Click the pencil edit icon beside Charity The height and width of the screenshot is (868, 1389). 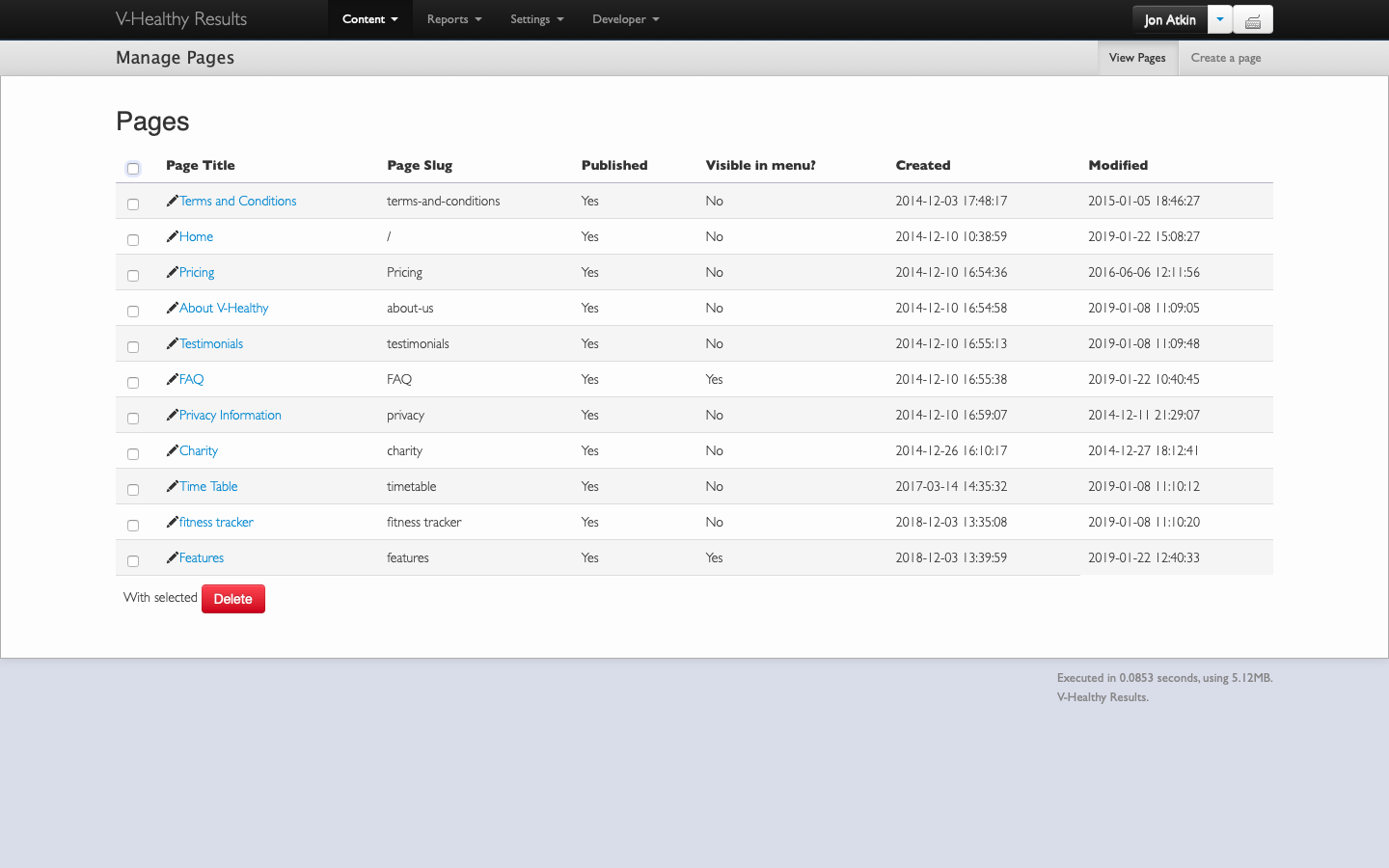172,450
